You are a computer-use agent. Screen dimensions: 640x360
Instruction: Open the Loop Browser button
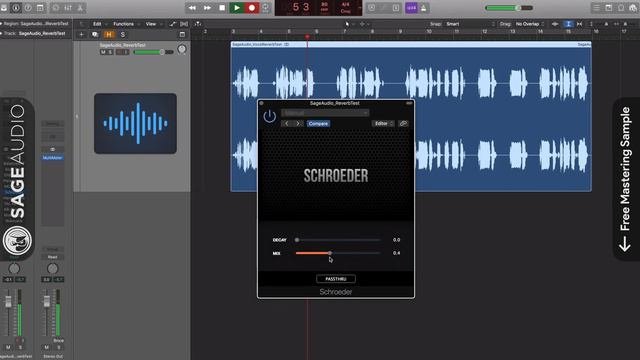pos(621,8)
